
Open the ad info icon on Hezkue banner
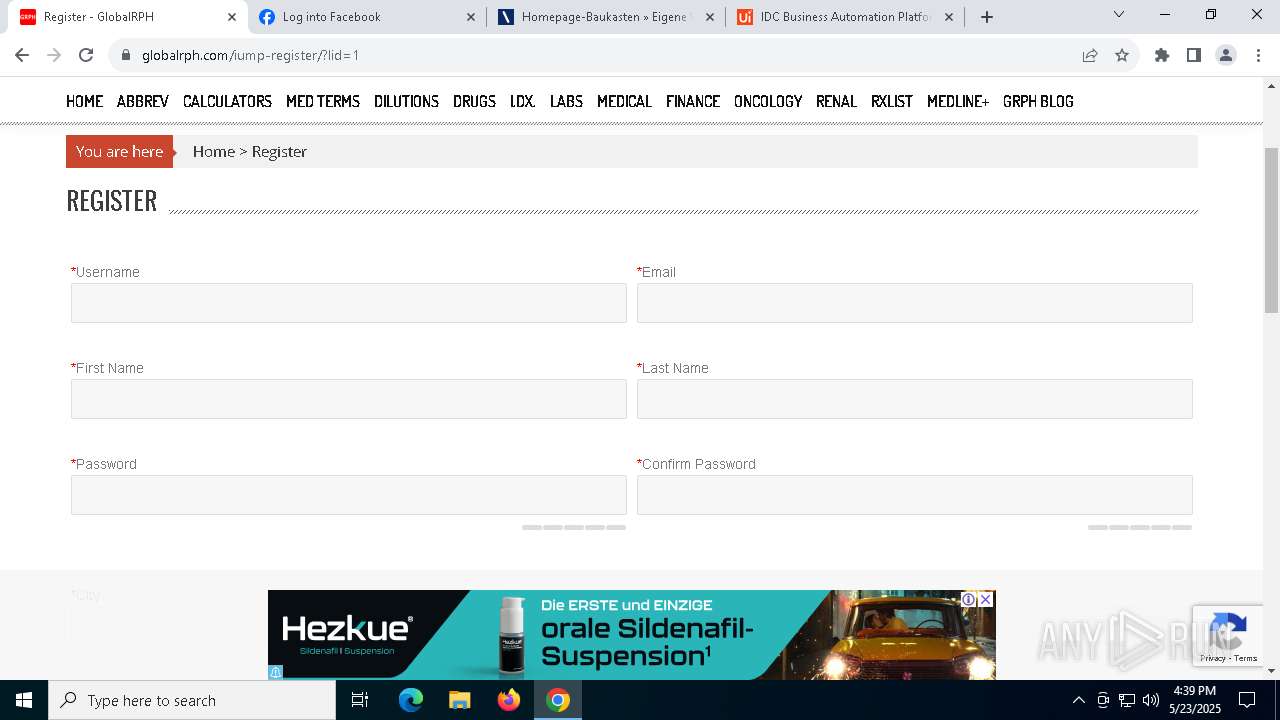[969, 599]
